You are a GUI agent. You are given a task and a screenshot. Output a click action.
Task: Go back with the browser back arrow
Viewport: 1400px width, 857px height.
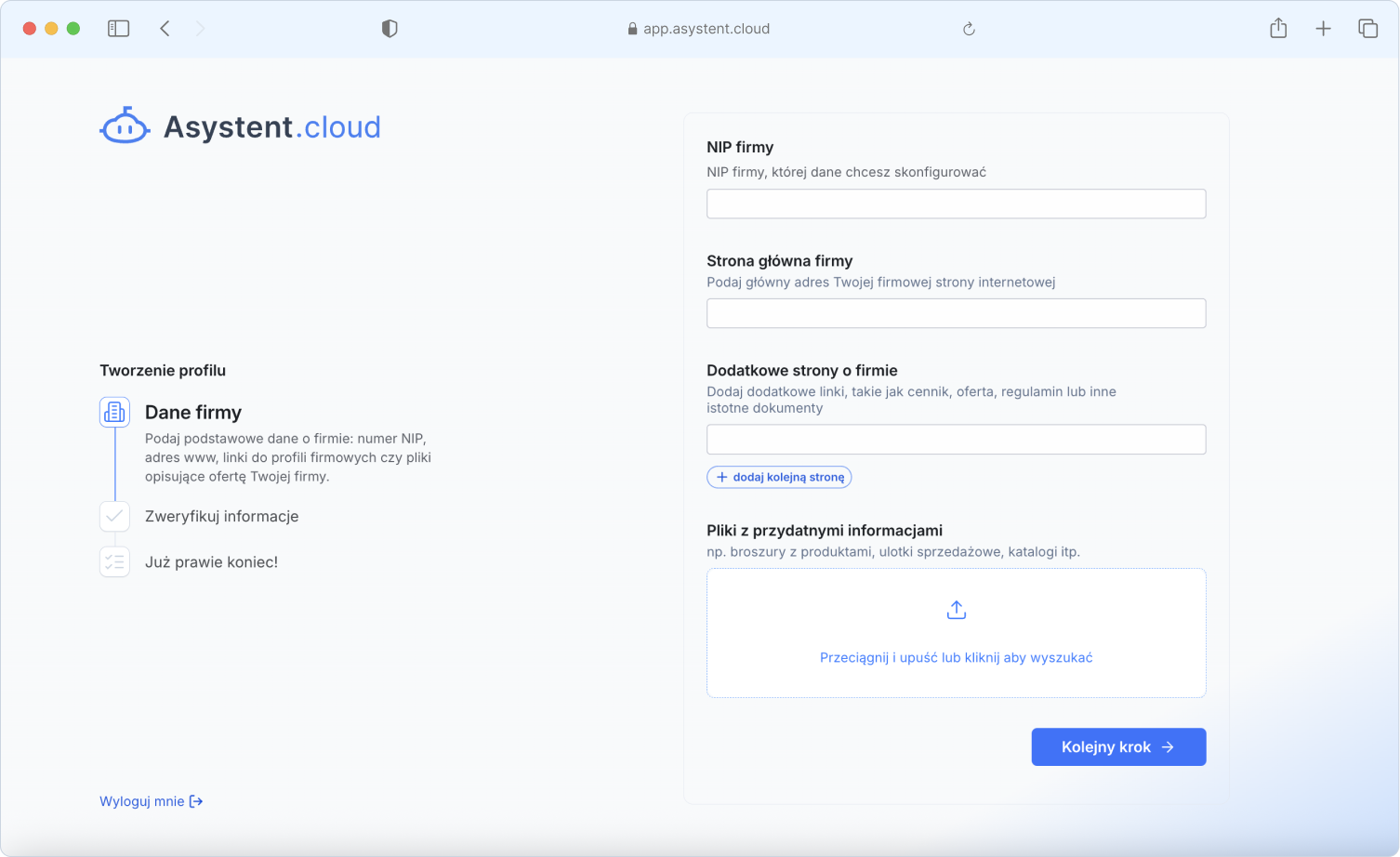tap(165, 29)
